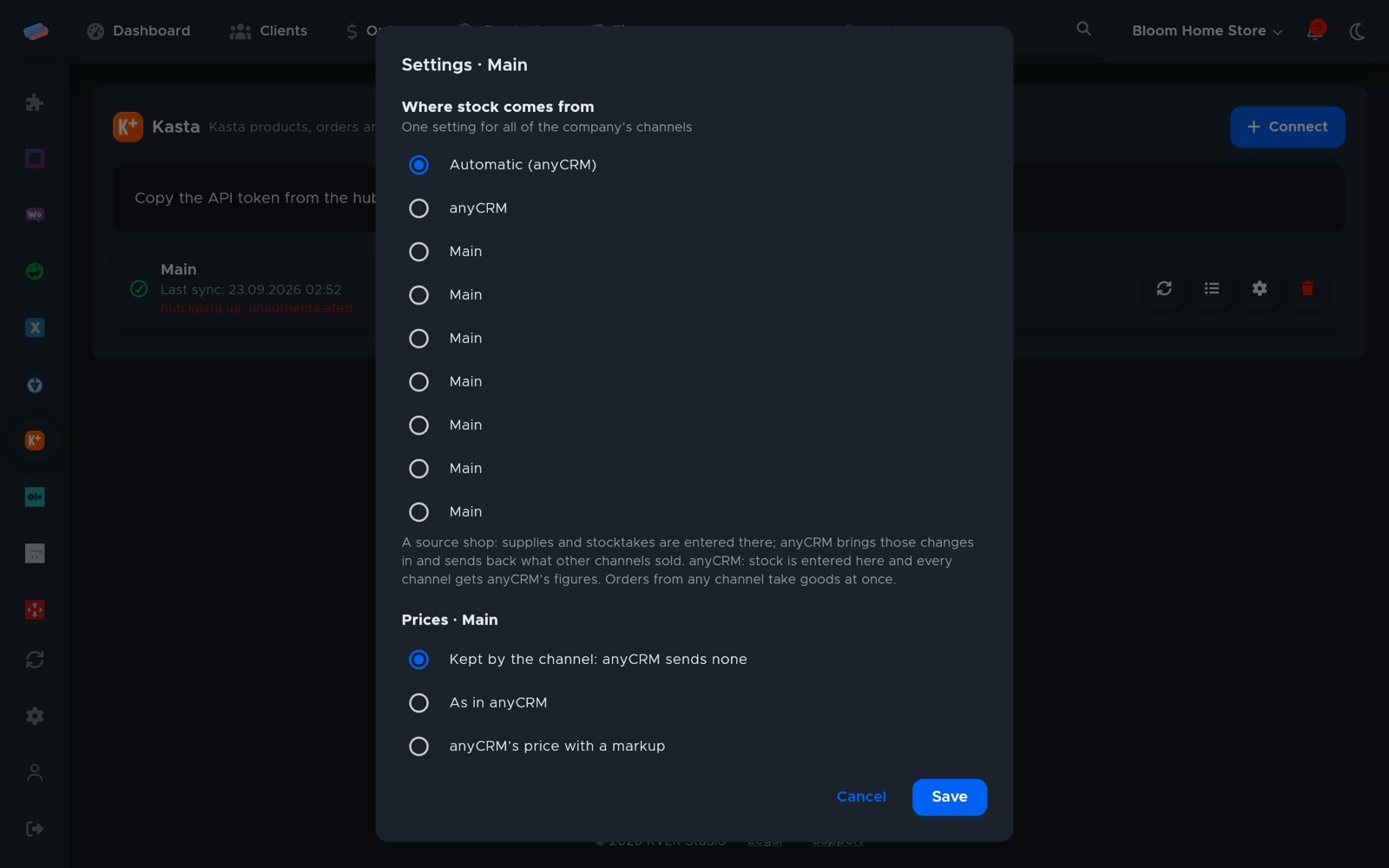Toggle dark mode moon icon
This screenshot has width=1389, height=868.
(x=1357, y=31)
